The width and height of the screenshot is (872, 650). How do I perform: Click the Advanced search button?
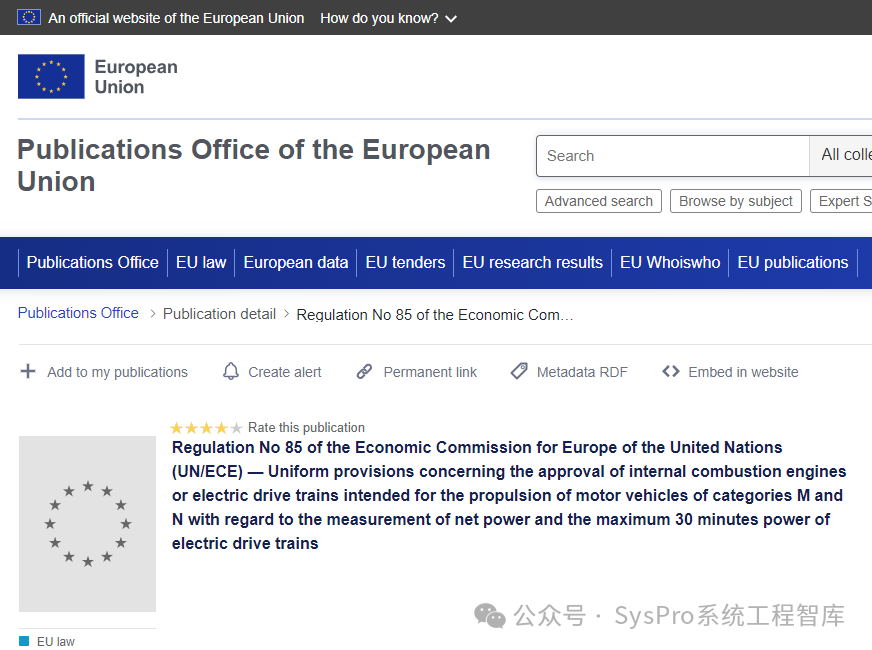[x=598, y=201]
